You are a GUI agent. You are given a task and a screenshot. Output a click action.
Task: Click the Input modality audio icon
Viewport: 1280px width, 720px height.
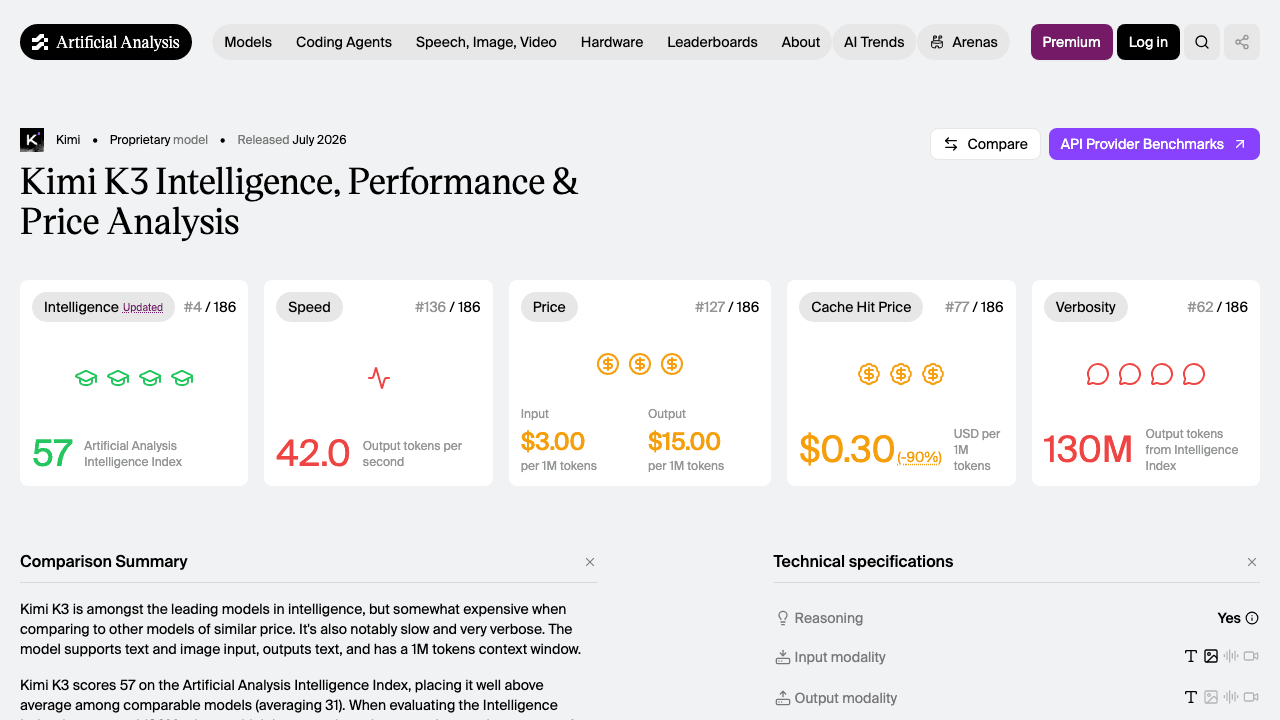1231,656
